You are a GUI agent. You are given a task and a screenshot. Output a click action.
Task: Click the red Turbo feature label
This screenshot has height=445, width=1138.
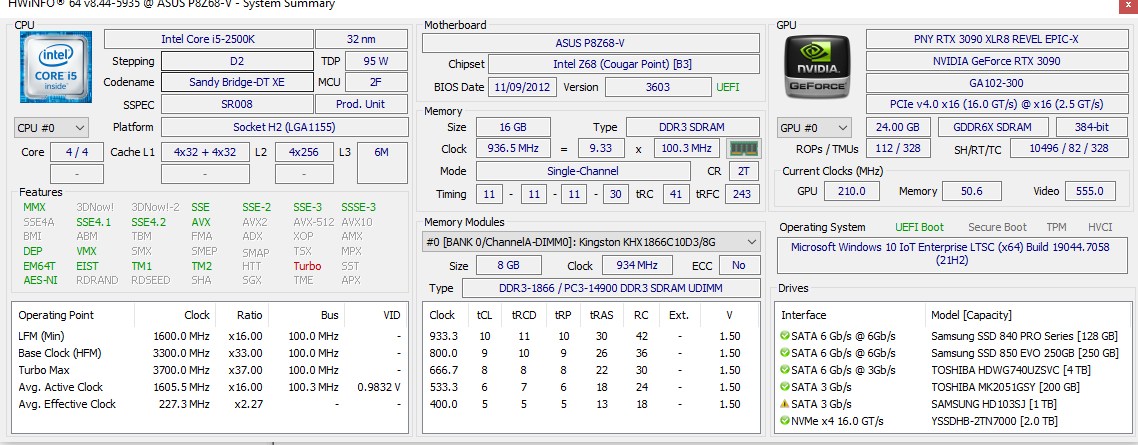point(307,266)
